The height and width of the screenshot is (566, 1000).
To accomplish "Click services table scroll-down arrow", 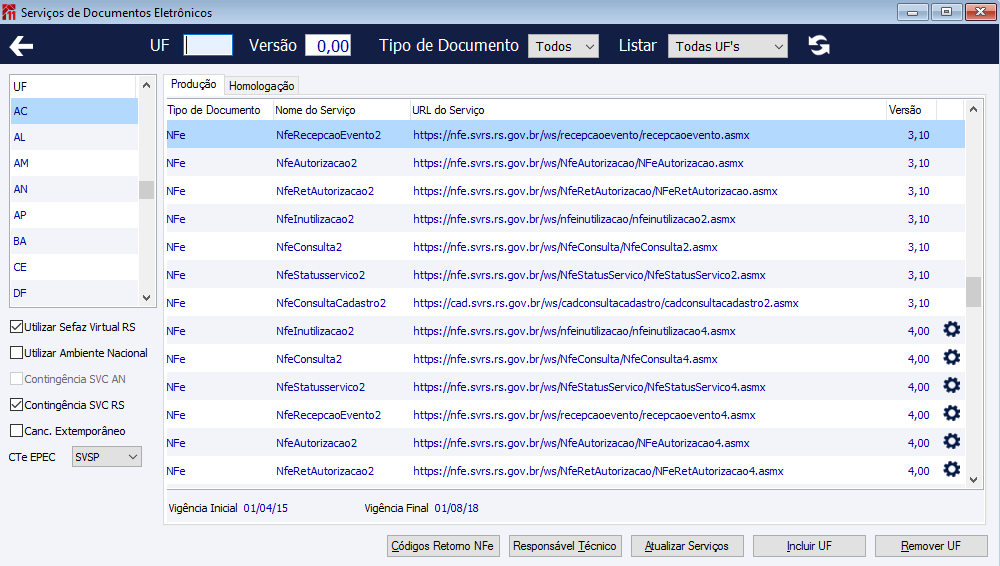I will 973,480.
